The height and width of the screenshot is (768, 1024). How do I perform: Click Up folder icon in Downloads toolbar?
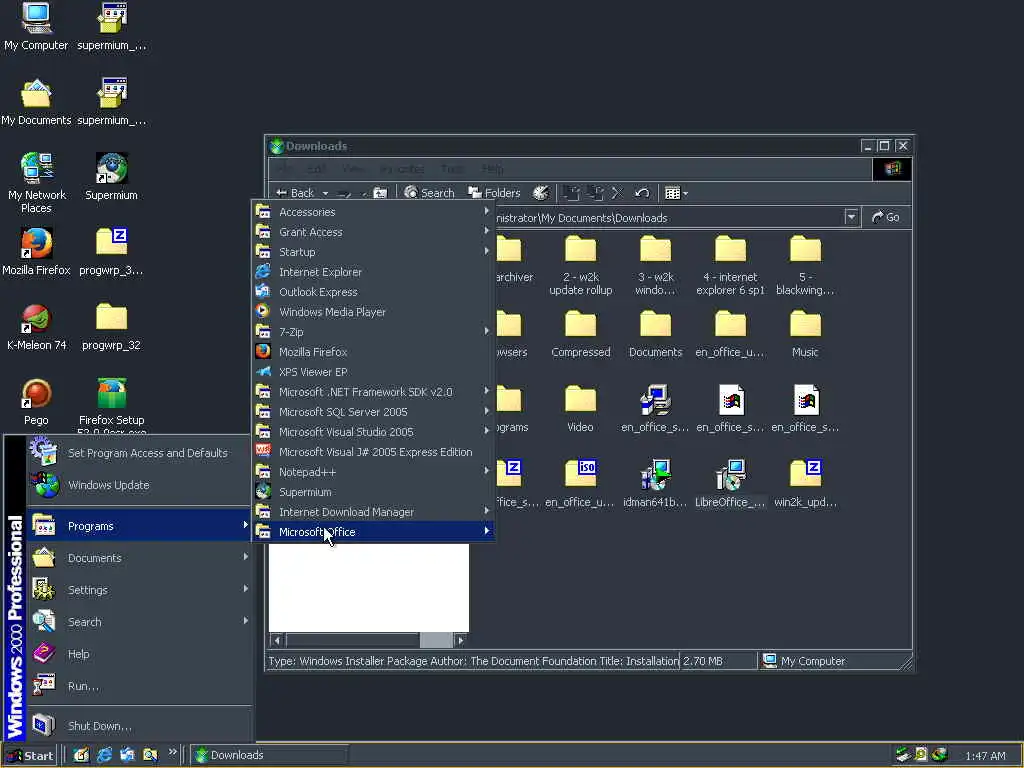[x=380, y=193]
